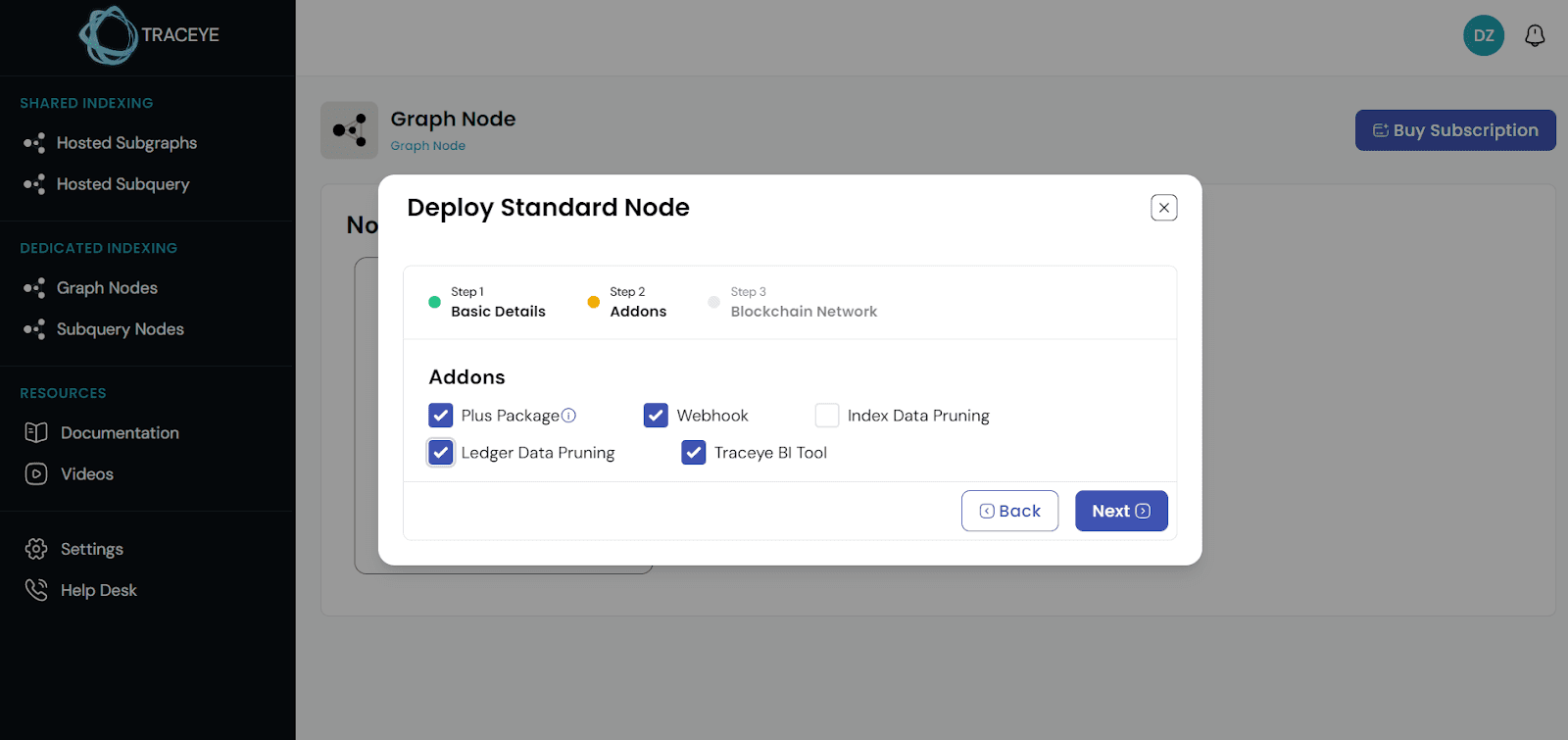Screen dimensions: 1568x740
Task: Click the Plus Package info icon
Action: pyautogui.click(x=568, y=416)
